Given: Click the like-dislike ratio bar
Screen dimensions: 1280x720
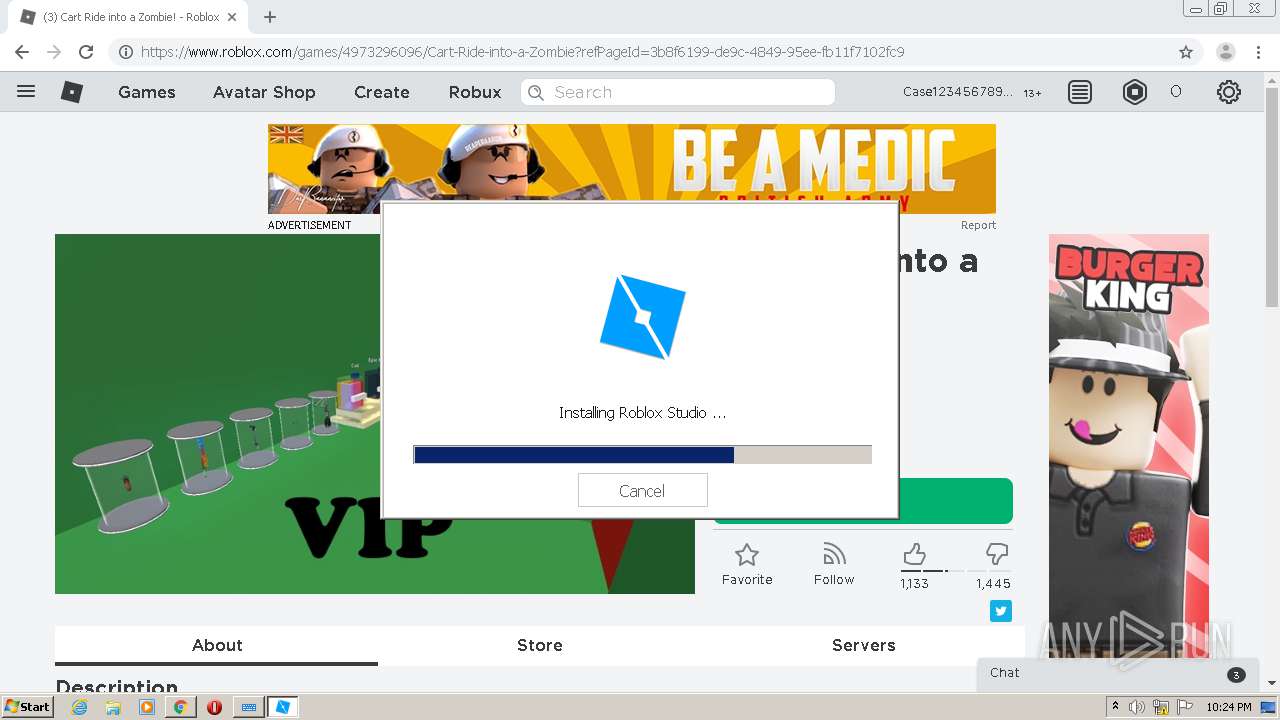Looking at the screenshot, I should click(x=955, y=571).
